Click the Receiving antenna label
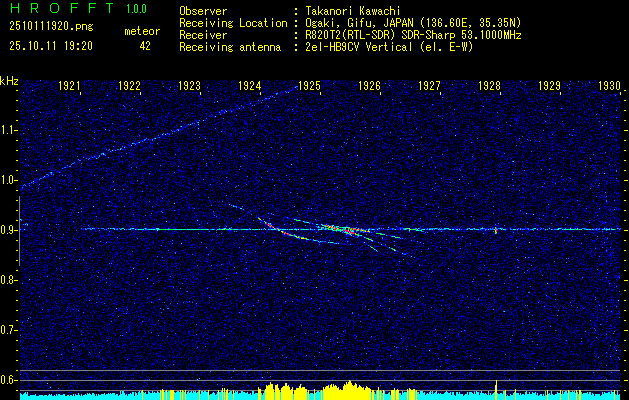The height and width of the screenshot is (400, 629). [230, 47]
